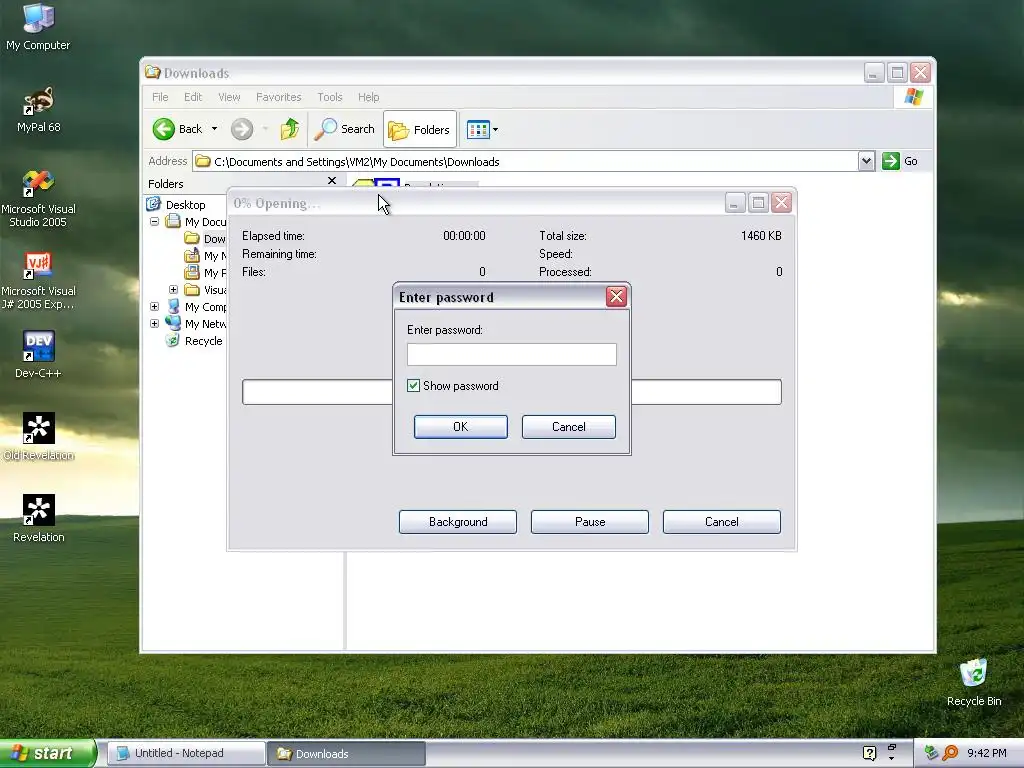This screenshot has height=768, width=1024.
Task: Cancel the opening operation
Action: 722,522
